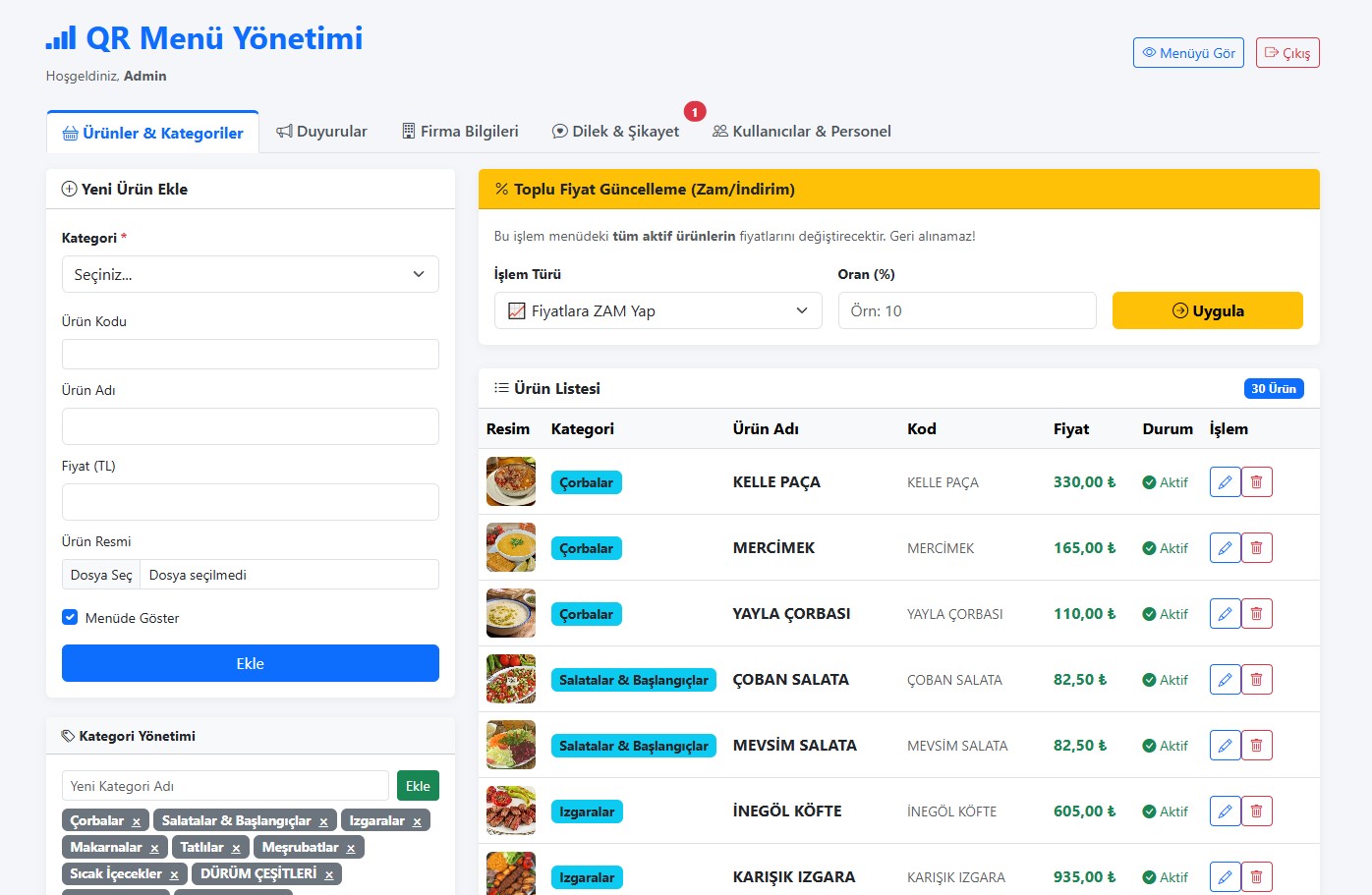The width and height of the screenshot is (1372, 895).
Task: Click the x on Izgaralar category tag
Action: [x=417, y=821]
